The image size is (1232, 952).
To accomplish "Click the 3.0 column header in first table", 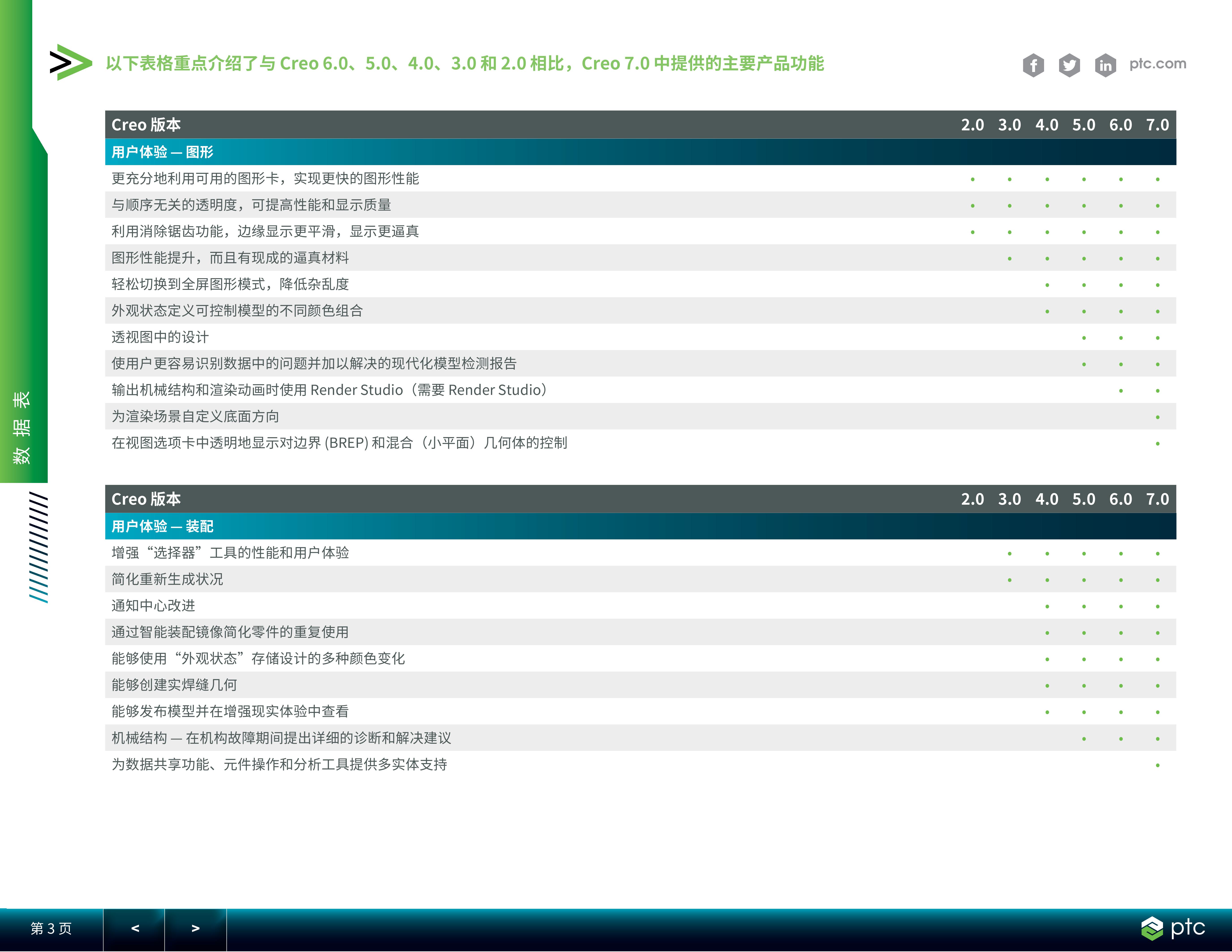I will pyautogui.click(x=1010, y=125).
